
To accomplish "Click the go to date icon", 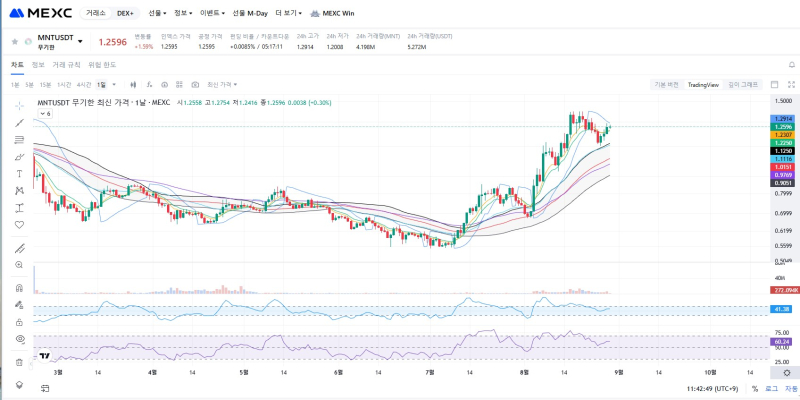I will tap(45, 389).
